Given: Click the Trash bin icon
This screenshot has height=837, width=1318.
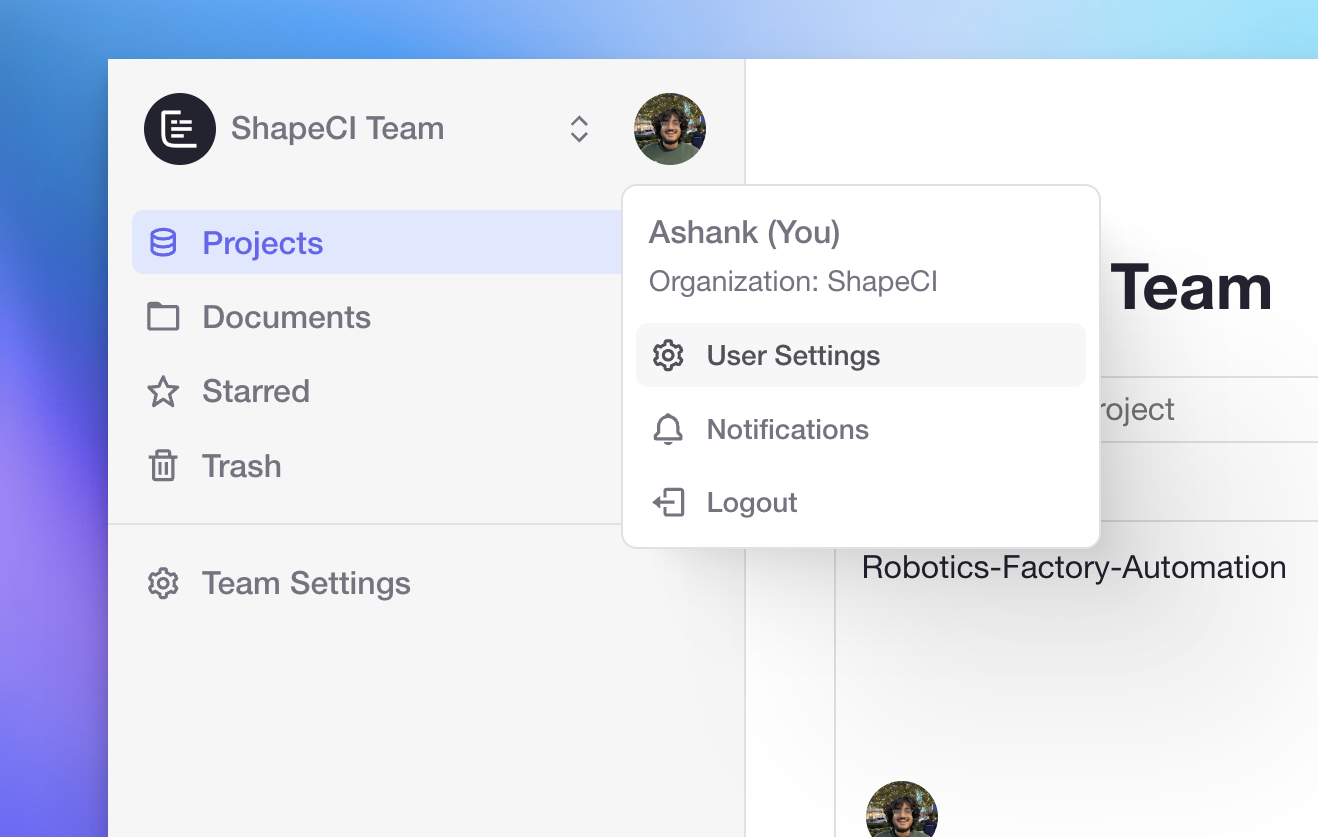Looking at the screenshot, I should coord(163,466).
